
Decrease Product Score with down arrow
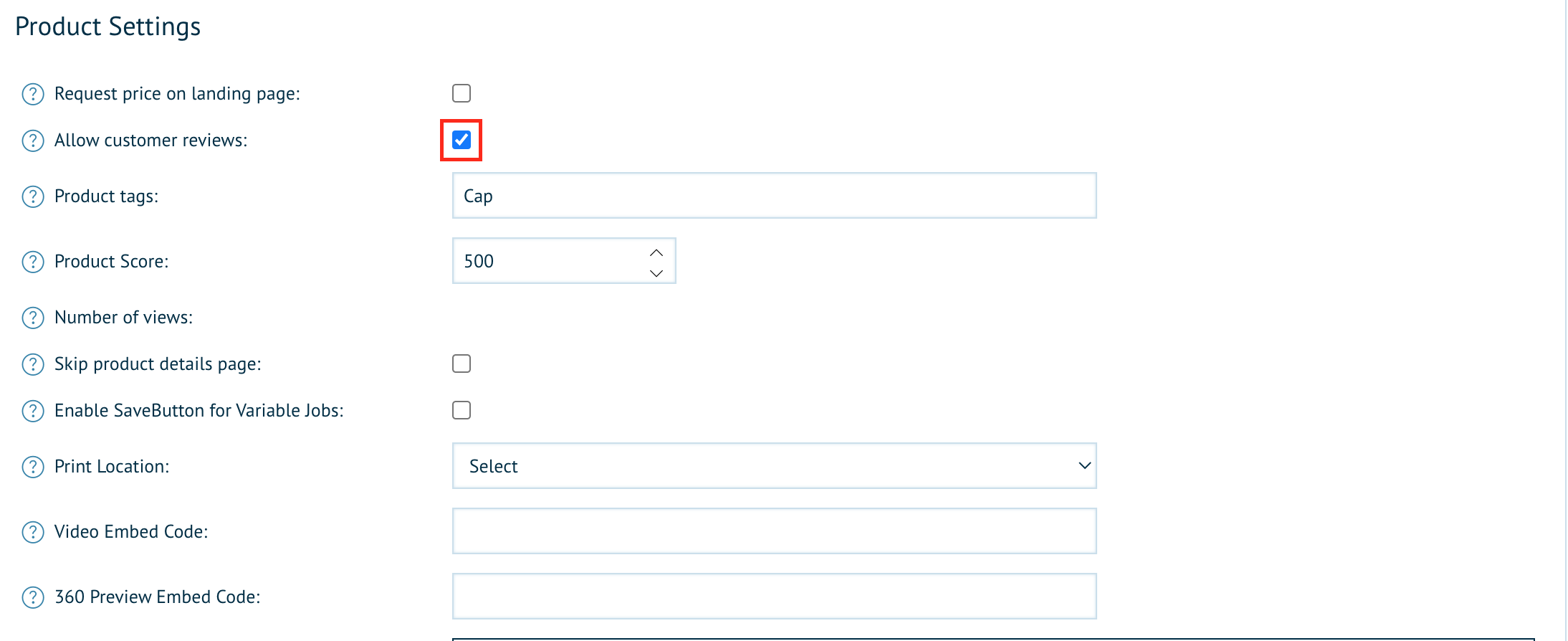[x=656, y=272]
